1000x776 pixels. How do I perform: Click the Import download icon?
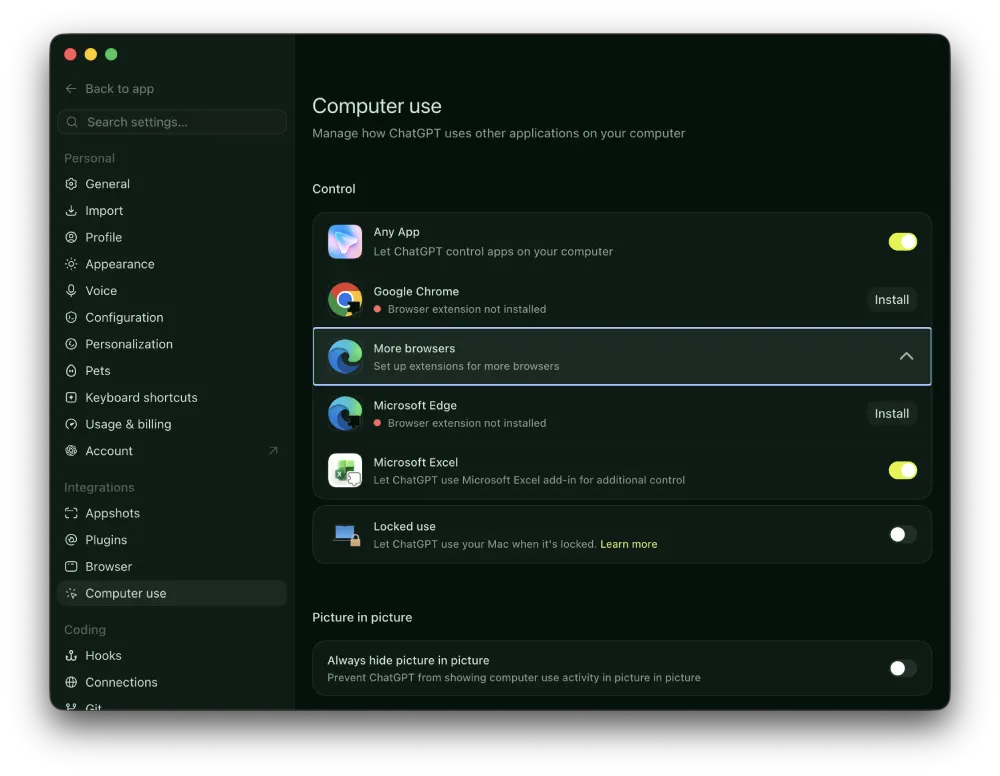coord(71,210)
